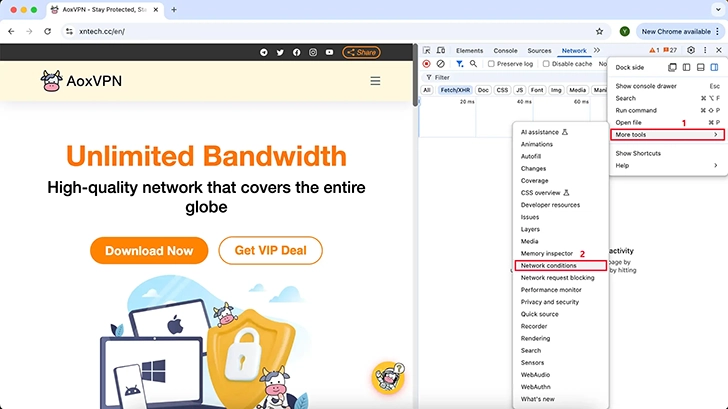Clear the network log
Viewport: 728px width, 409px height.
(x=440, y=63)
